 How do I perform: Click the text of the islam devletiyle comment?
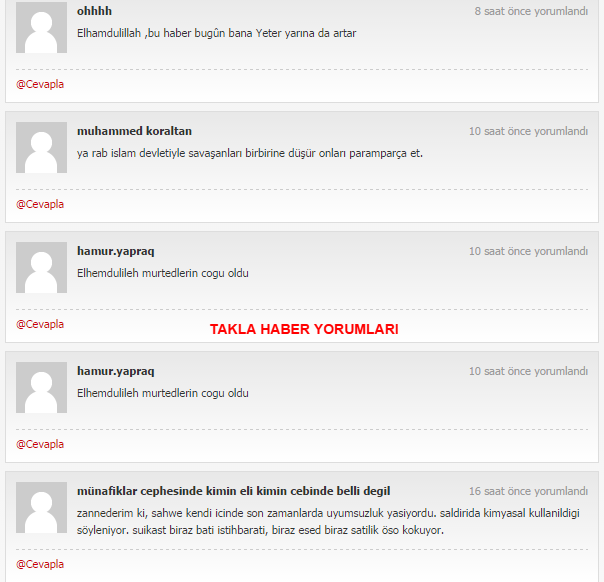tap(250, 153)
